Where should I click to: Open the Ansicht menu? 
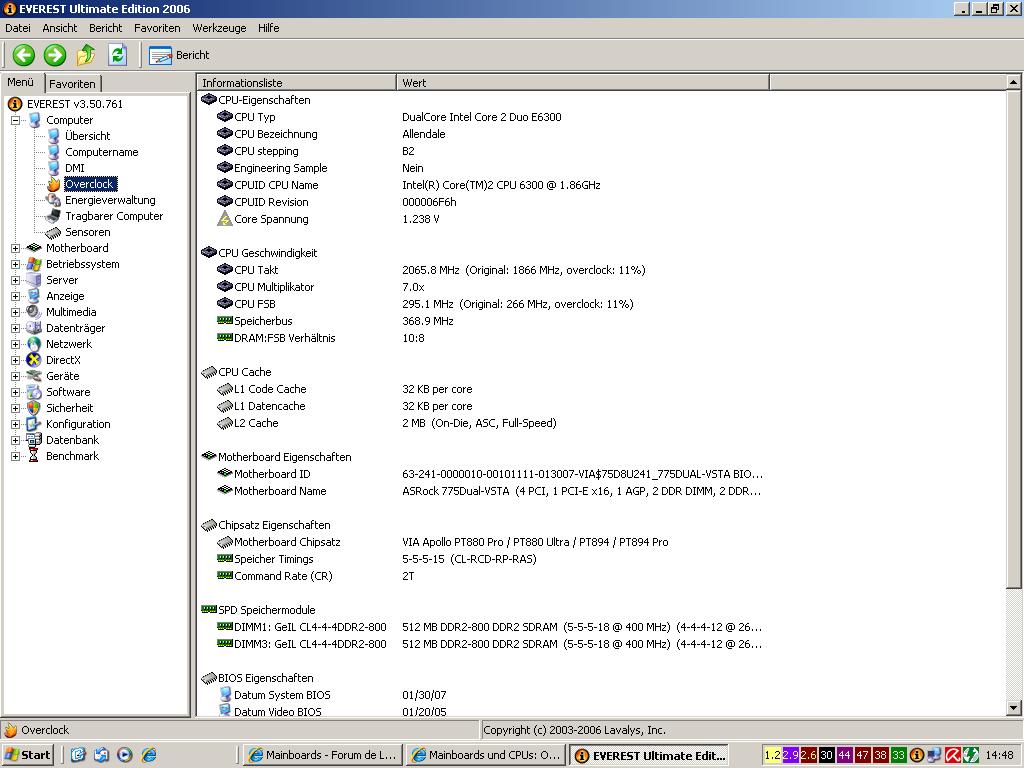point(59,28)
